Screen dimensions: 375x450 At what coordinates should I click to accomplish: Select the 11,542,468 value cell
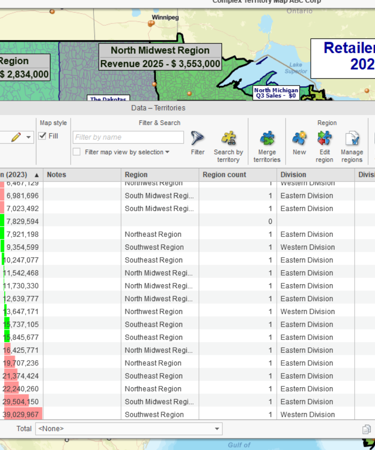click(x=21, y=273)
